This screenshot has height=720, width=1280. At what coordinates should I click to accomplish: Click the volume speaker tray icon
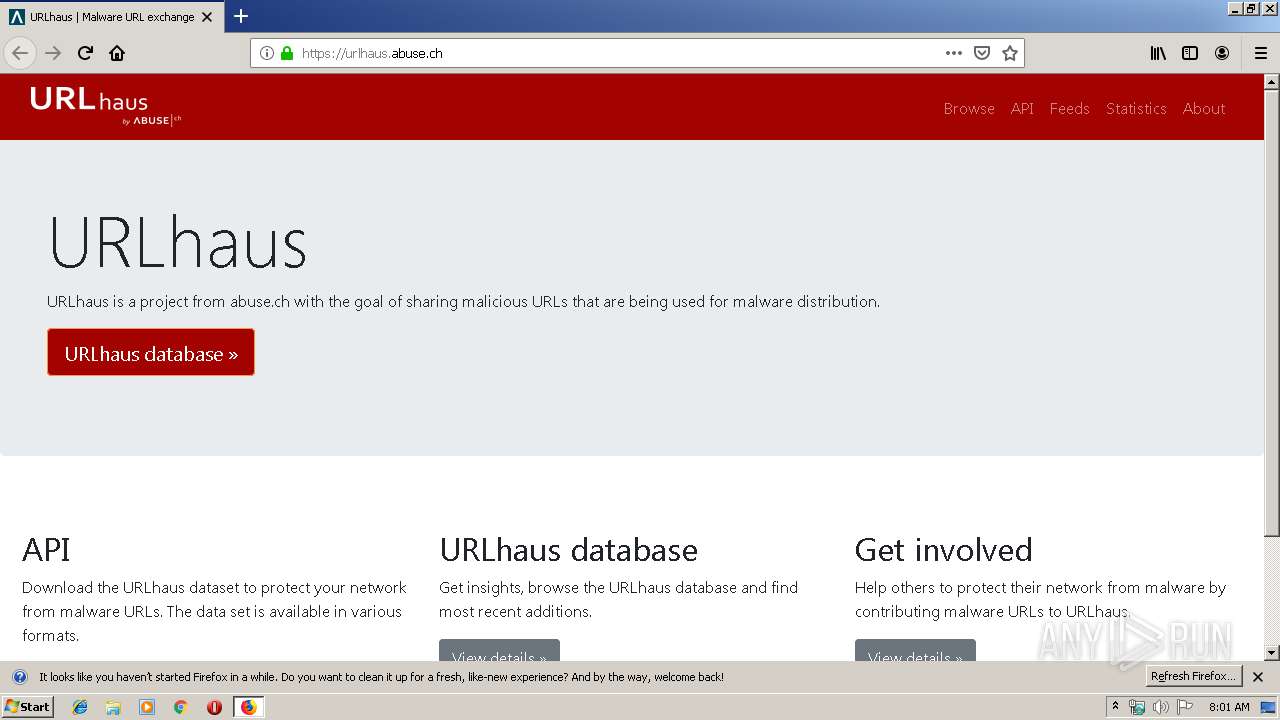pyautogui.click(x=1160, y=707)
